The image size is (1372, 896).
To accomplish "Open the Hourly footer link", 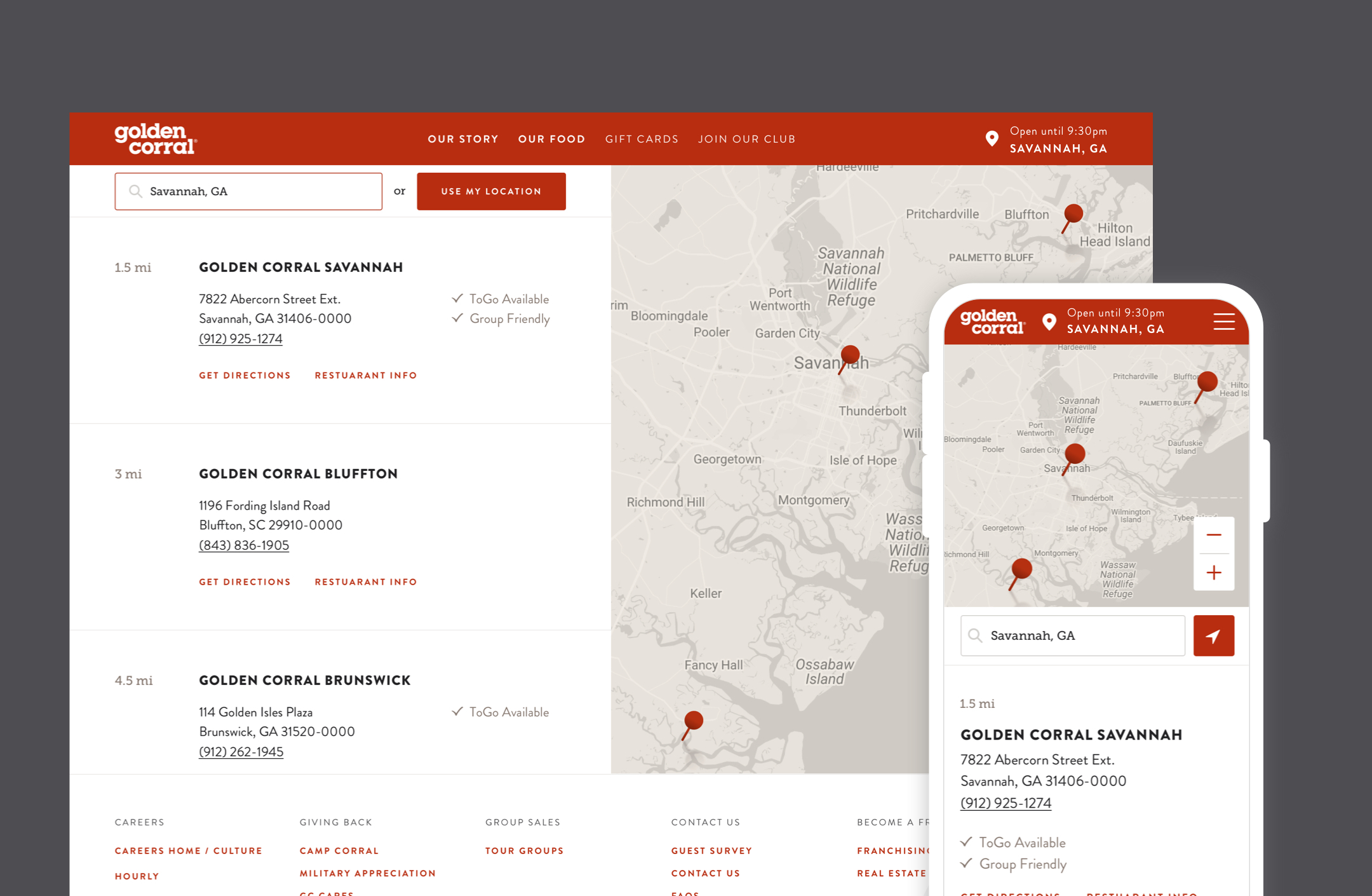I will (x=137, y=876).
